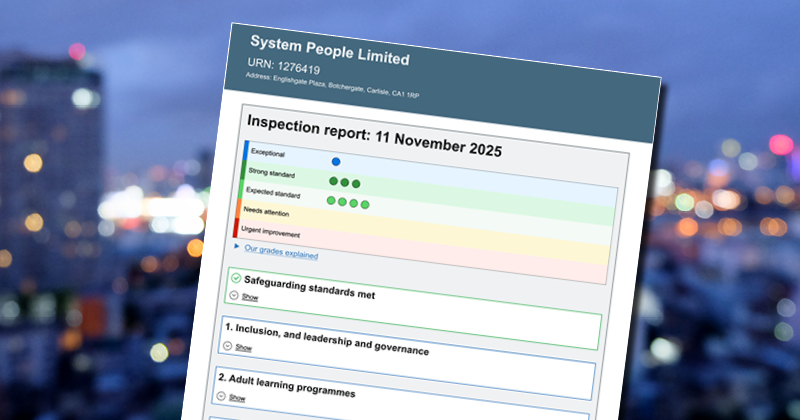Expand Show under Adult learning programmes
This screenshot has height=420, width=800.
tap(237, 397)
